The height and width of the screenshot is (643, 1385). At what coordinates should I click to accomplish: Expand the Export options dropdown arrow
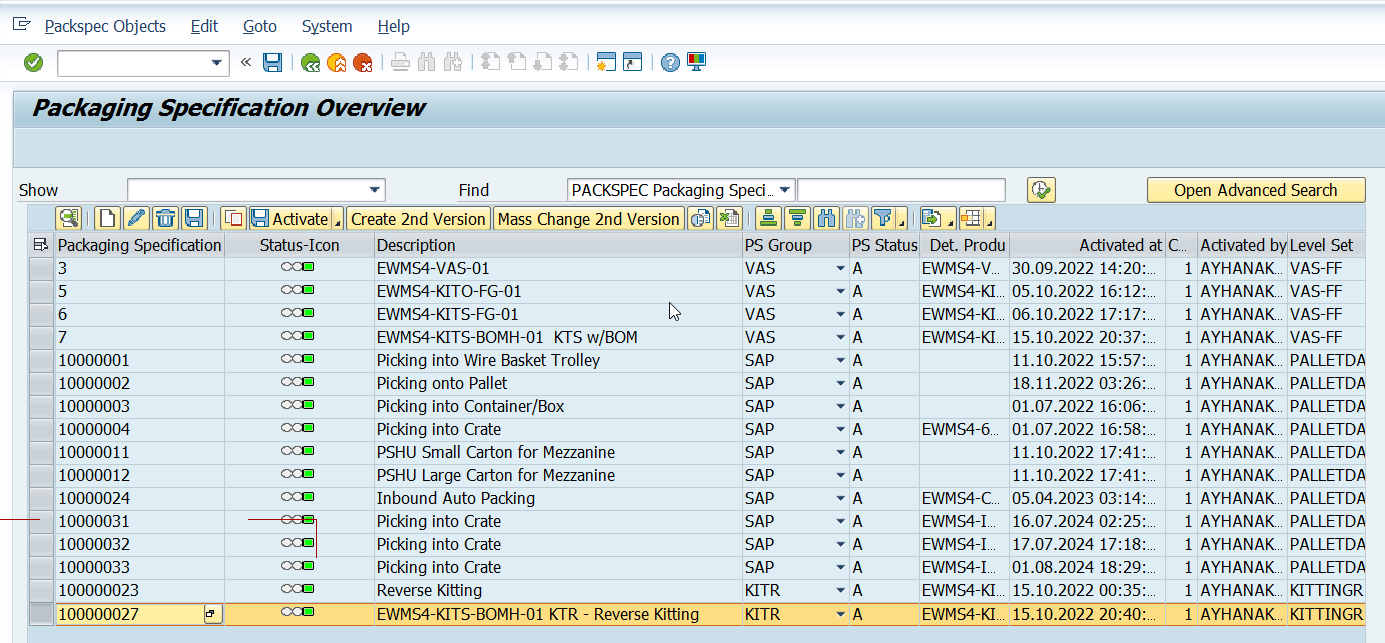(x=951, y=220)
